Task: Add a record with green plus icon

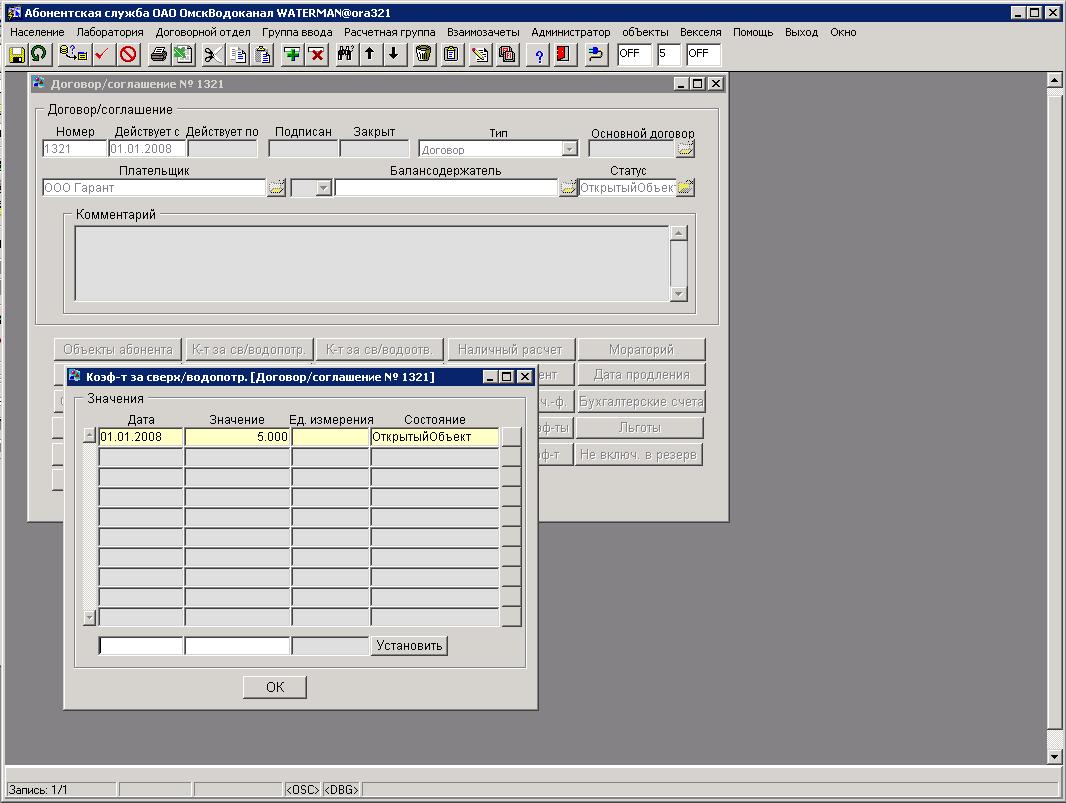Action: (x=292, y=54)
